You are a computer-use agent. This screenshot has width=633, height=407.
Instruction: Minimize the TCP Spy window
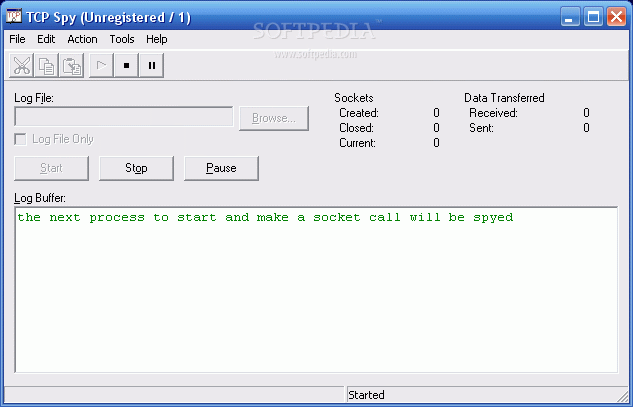click(570, 17)
